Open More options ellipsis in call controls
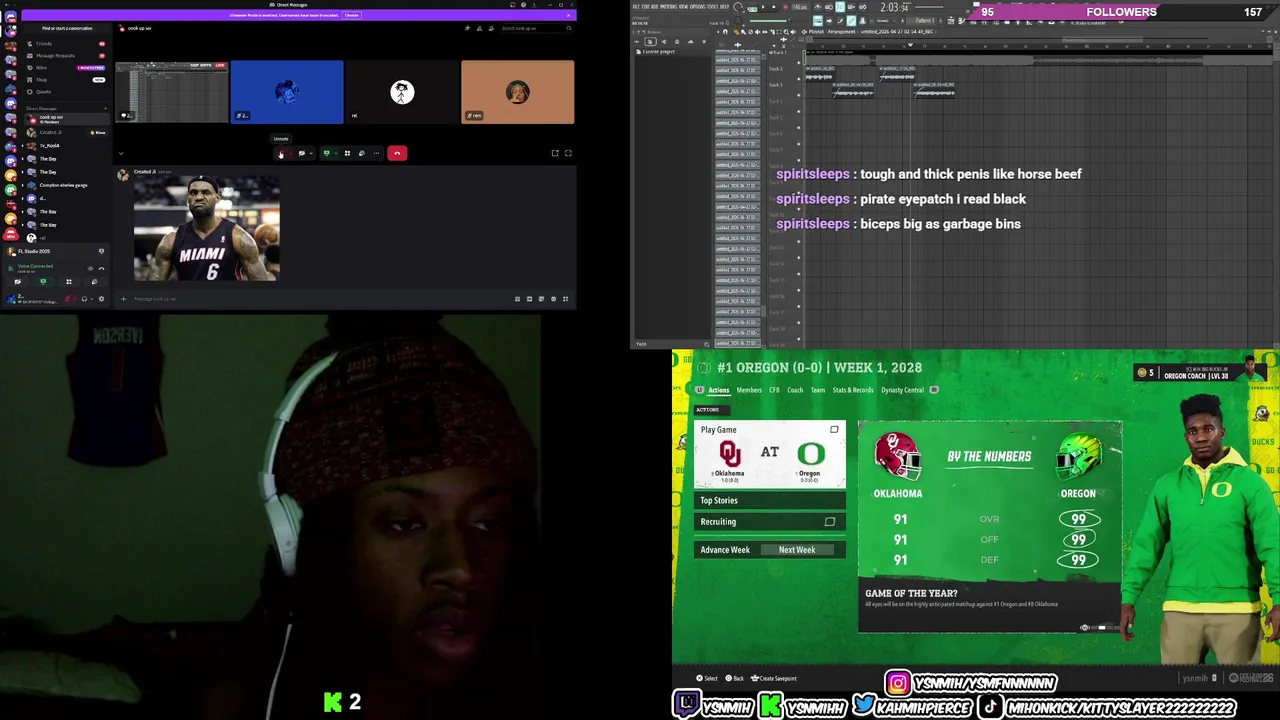1280x720 pixels. pos(376,153)
